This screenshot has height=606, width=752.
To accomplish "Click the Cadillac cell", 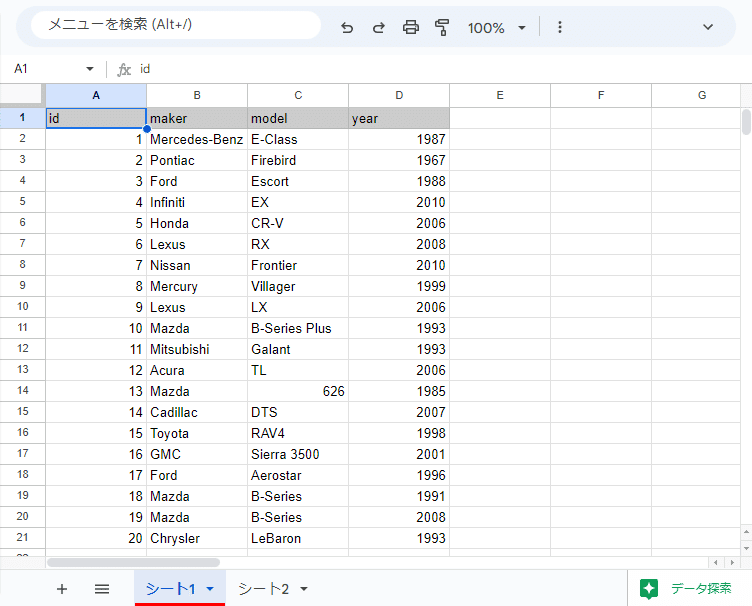I will [197, 412].
